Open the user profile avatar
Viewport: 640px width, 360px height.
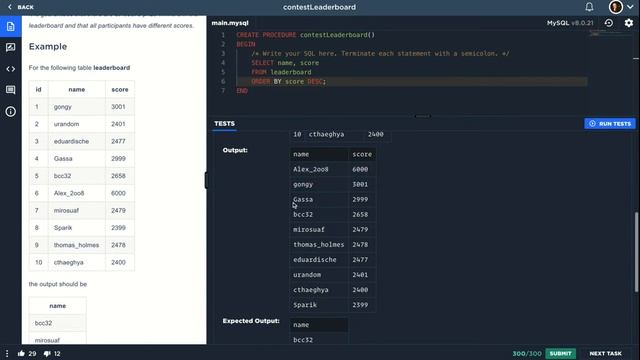coord(616,7)
